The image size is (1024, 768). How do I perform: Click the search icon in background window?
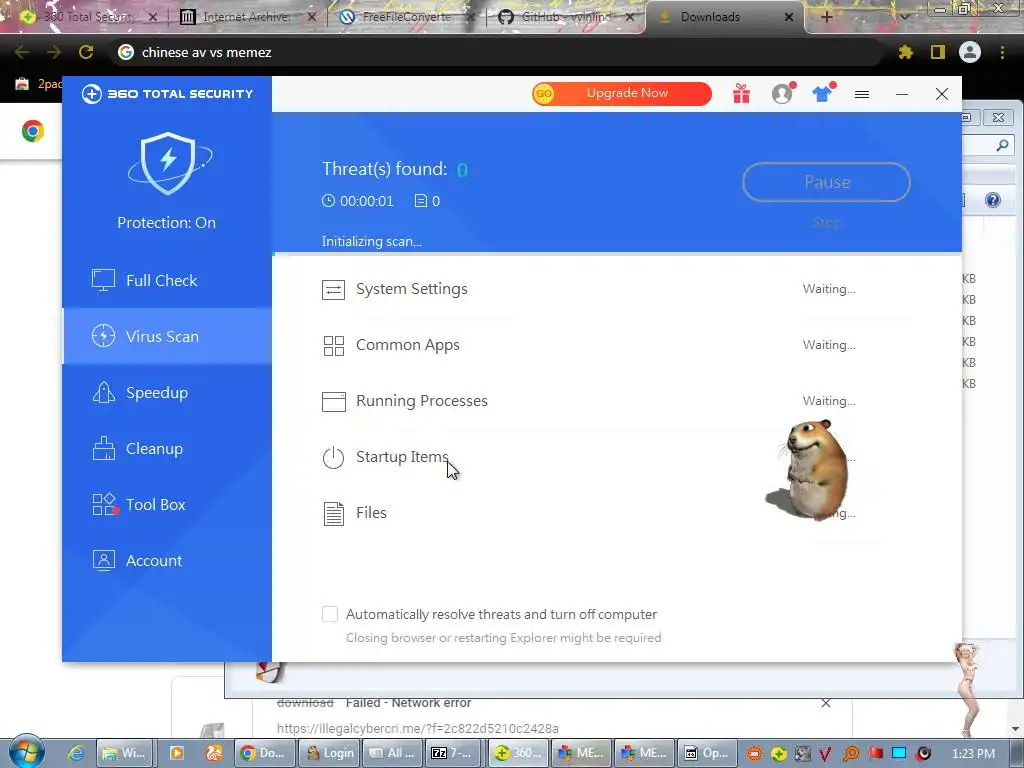(1002, 146)
